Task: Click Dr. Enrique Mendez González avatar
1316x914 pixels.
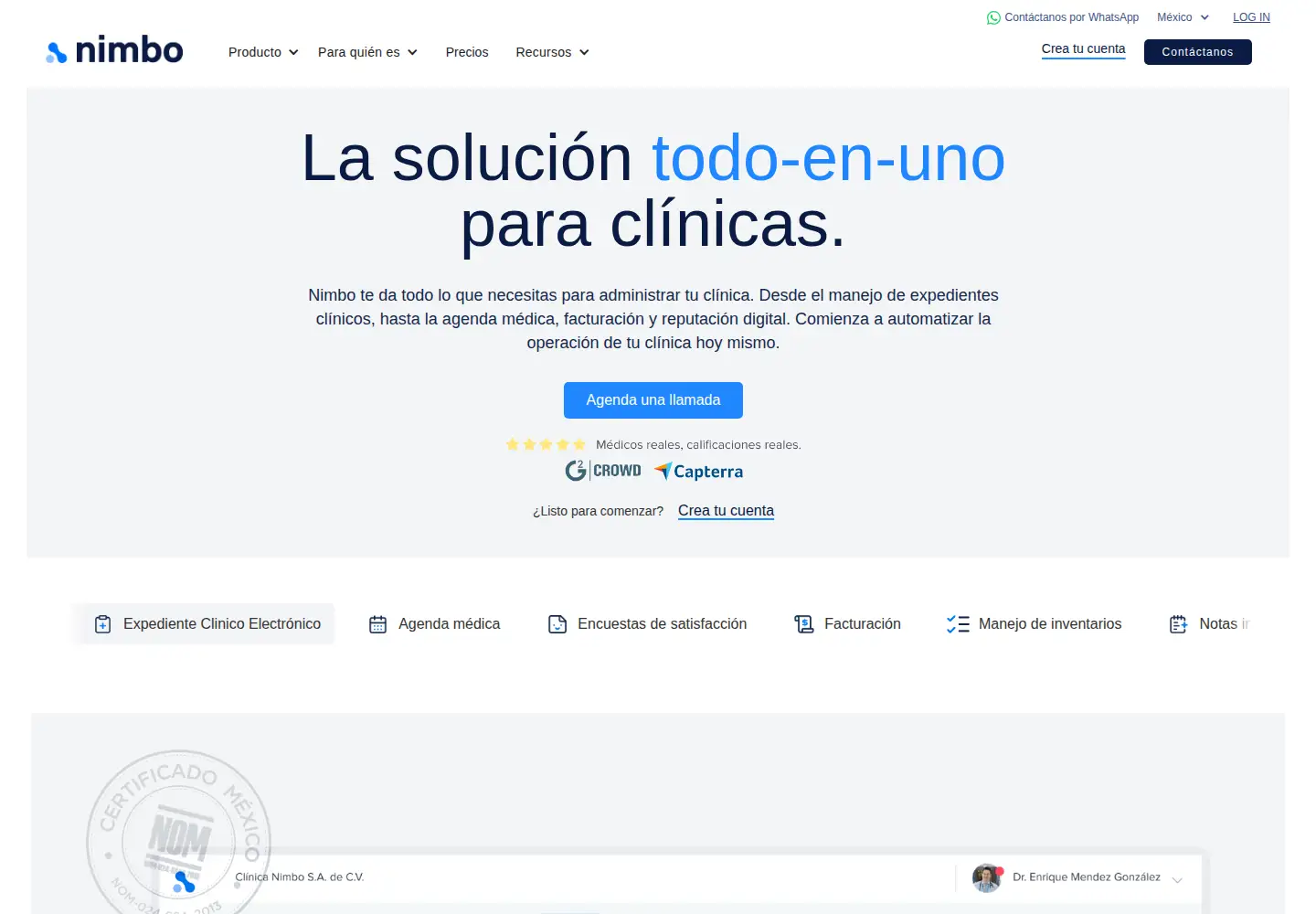Action: click(987, 877)
